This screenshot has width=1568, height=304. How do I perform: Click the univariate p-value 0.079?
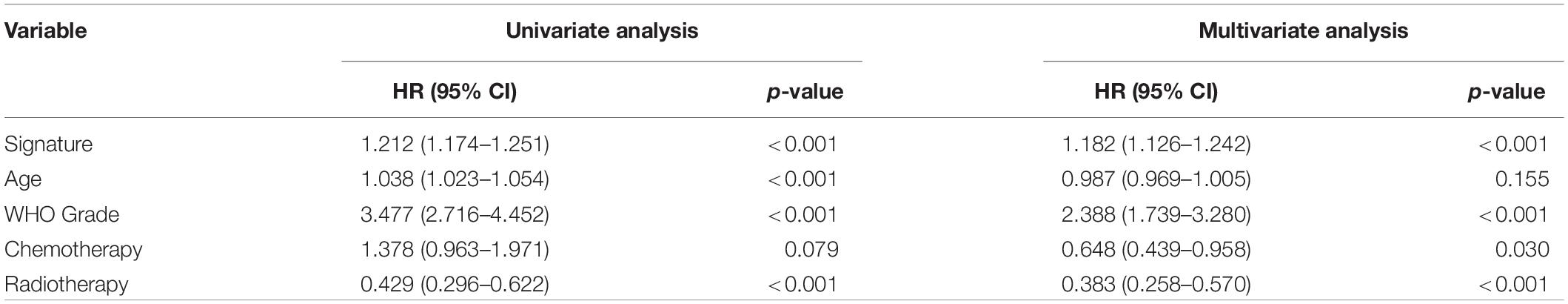(811, 249)
